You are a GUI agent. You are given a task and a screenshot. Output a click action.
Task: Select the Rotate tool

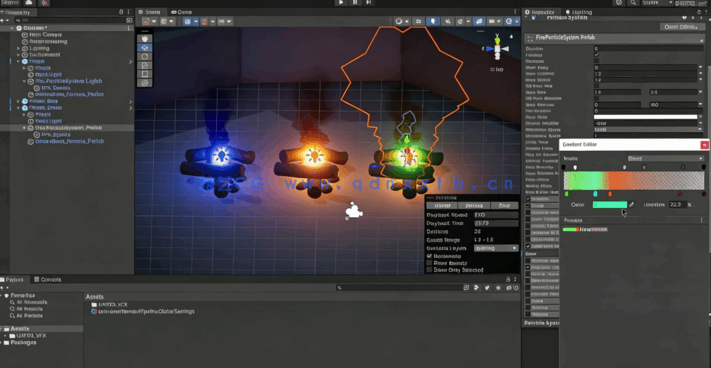click(x=145, y=57)
